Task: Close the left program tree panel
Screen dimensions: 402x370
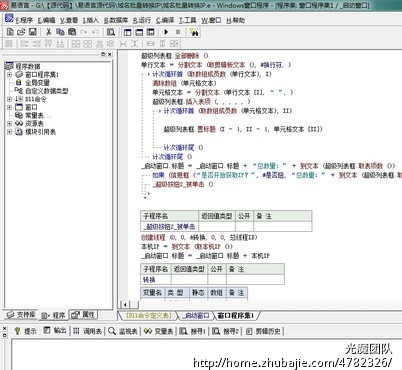Action: pyautogui.click(x=110, y=54)
